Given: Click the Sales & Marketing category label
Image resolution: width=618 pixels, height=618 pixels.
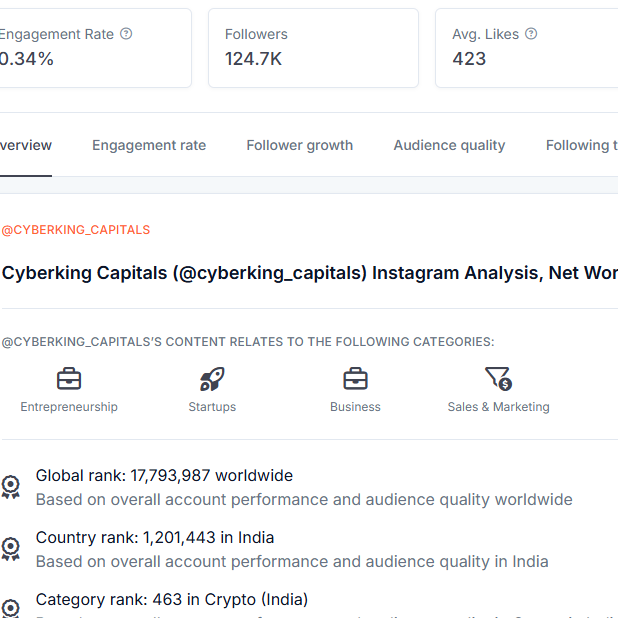Looking at the screenshot, I should click(499, 407).
